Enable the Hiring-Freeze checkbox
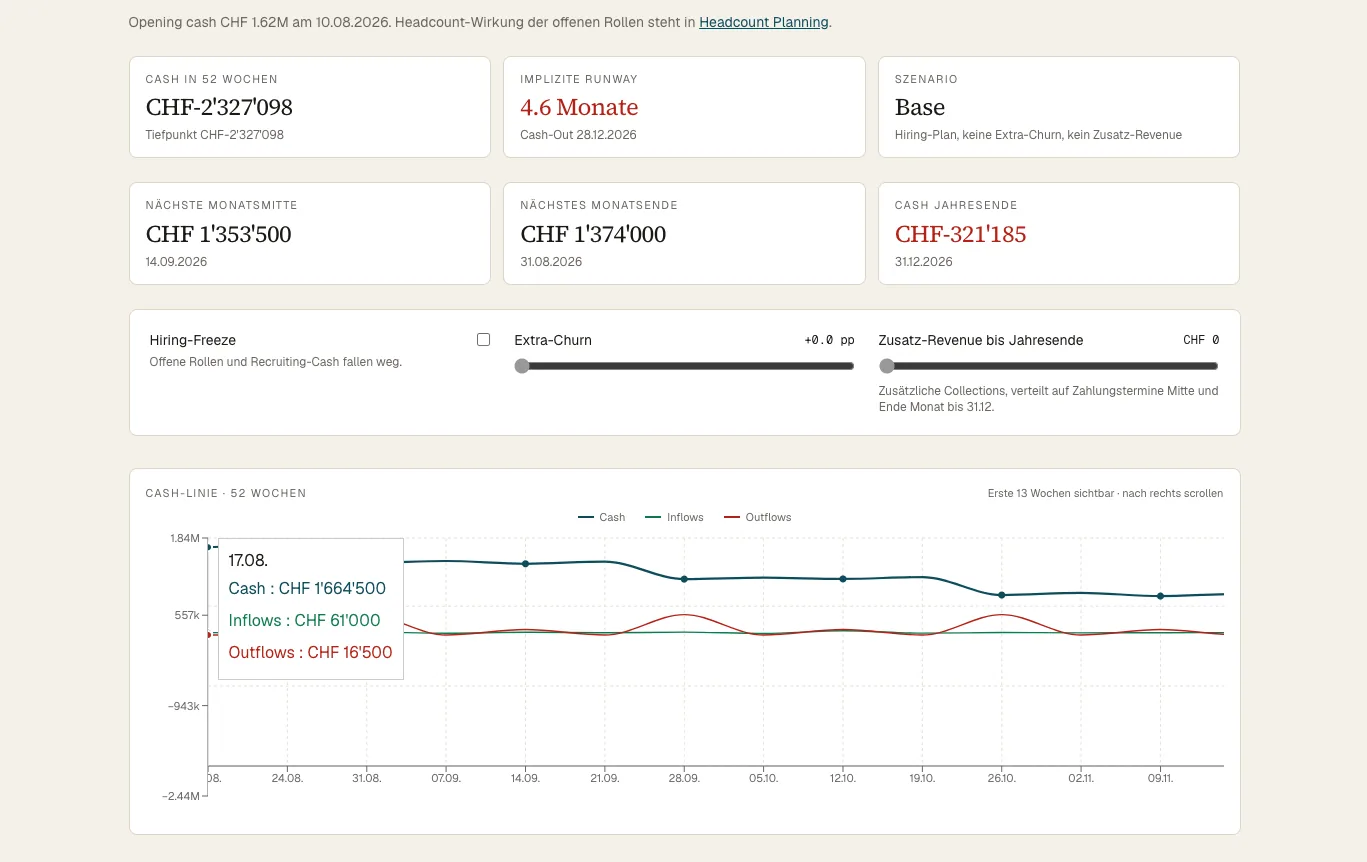 484,340
